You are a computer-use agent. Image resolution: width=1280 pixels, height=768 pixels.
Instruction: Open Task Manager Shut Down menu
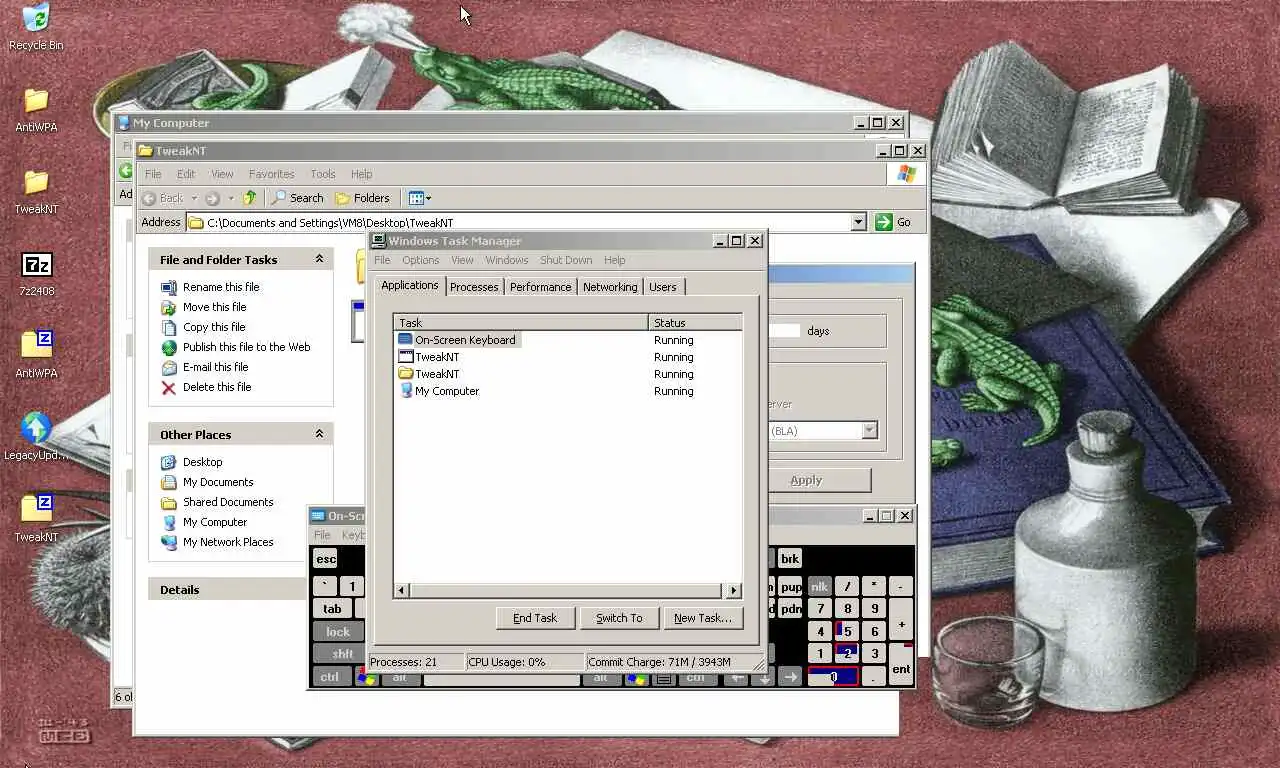(566, 260)
